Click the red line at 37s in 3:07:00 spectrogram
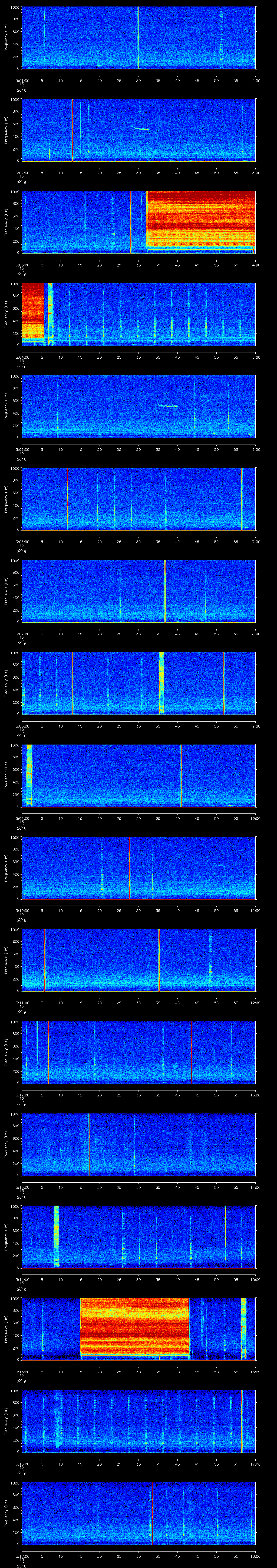Image resolution: width=277 pixels, height=1568 pixels. pyautogui.click(x=164, y=590)
